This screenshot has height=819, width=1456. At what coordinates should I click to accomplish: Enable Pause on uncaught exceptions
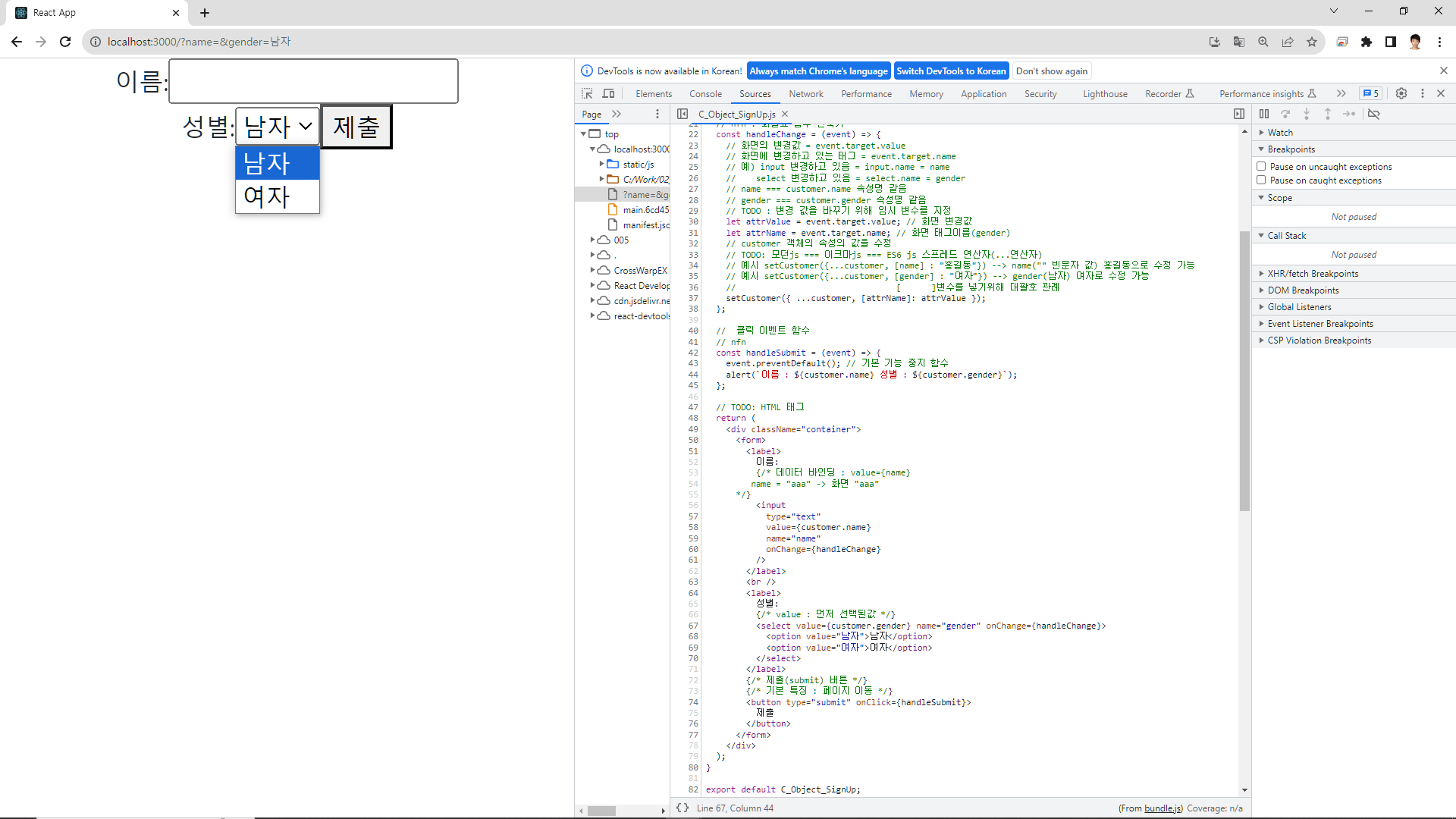point(1261,166)
